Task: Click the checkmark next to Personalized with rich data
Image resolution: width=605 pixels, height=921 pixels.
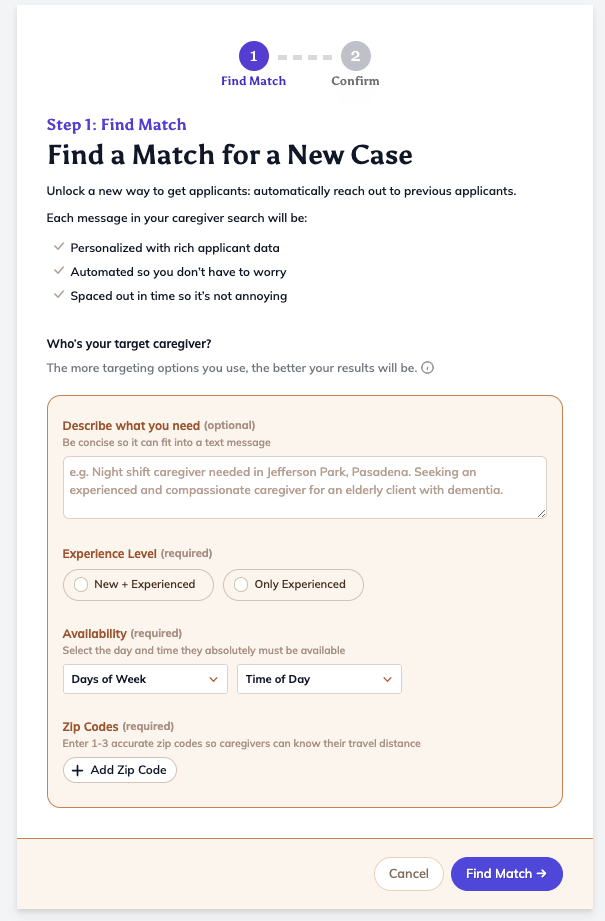Action: 59,247
